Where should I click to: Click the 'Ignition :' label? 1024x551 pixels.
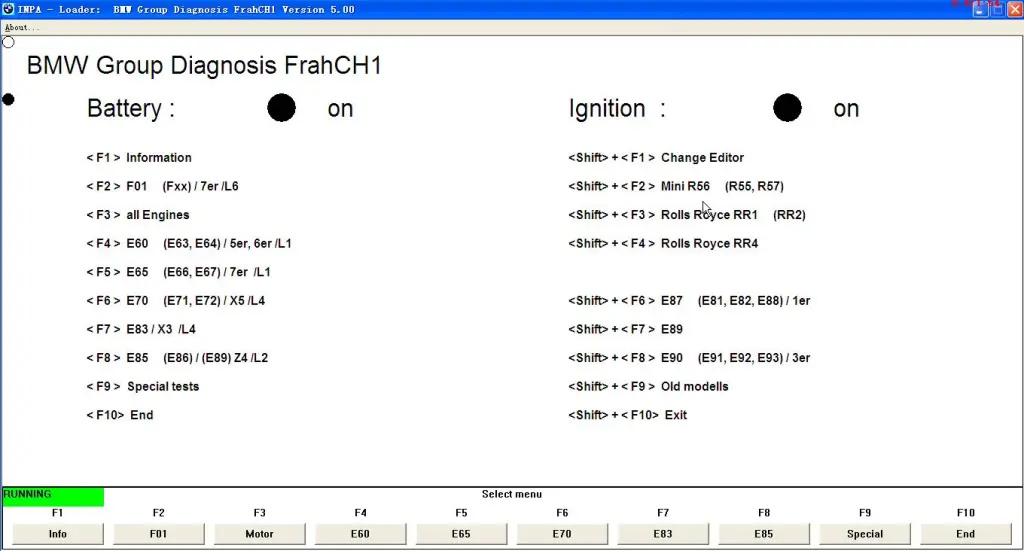click(x=617, y=108)
